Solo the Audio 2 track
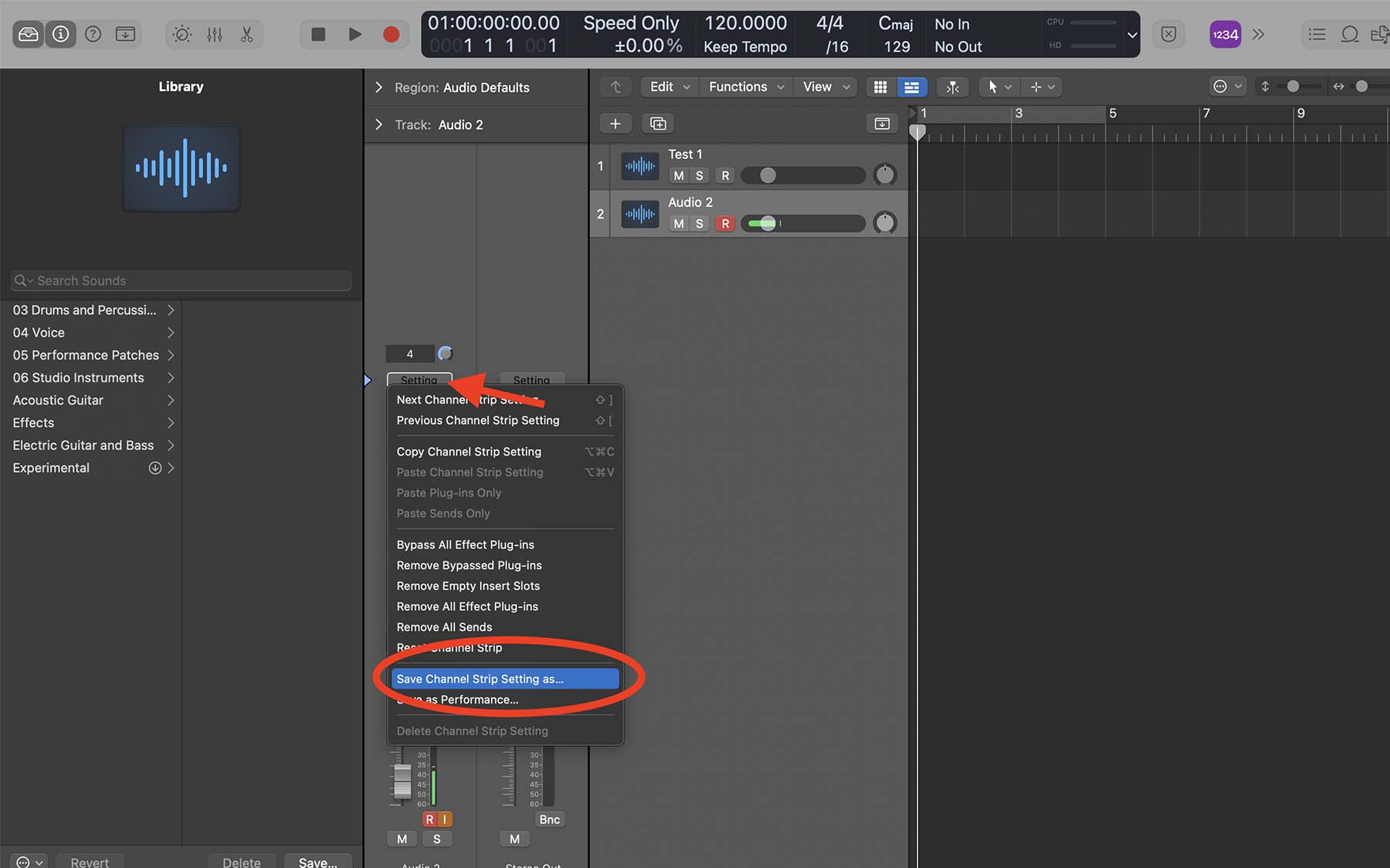 tap(700, 223)
